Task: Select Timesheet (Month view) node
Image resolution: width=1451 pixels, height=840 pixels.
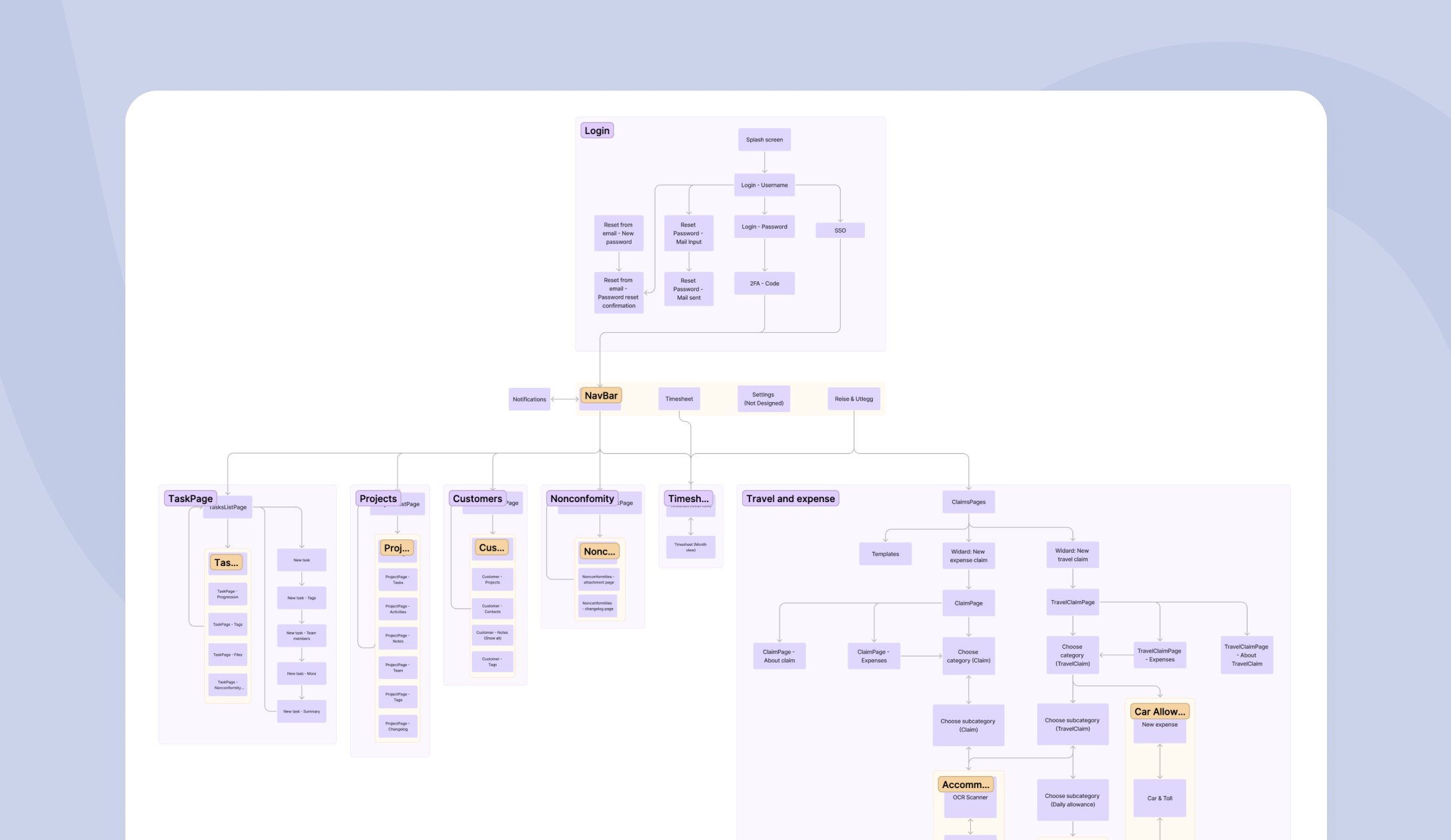Action: point(691,547)
